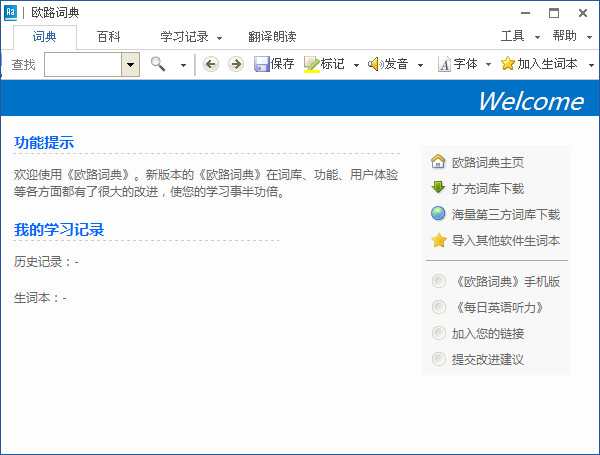Switch to the 百科 tab
Screen dimensions: 600x455
coord(109,37)
